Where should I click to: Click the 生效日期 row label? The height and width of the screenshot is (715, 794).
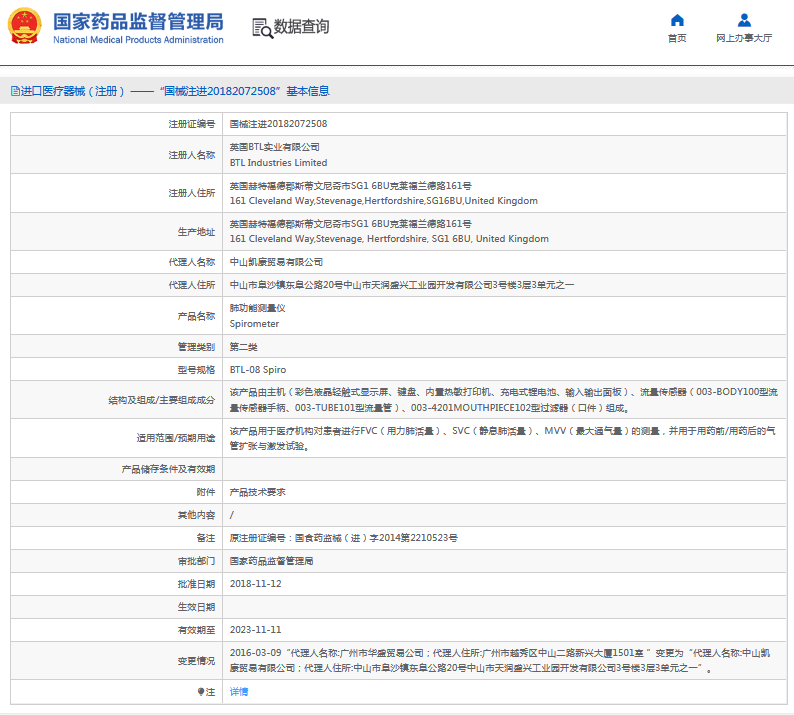(x=196, y=607)
